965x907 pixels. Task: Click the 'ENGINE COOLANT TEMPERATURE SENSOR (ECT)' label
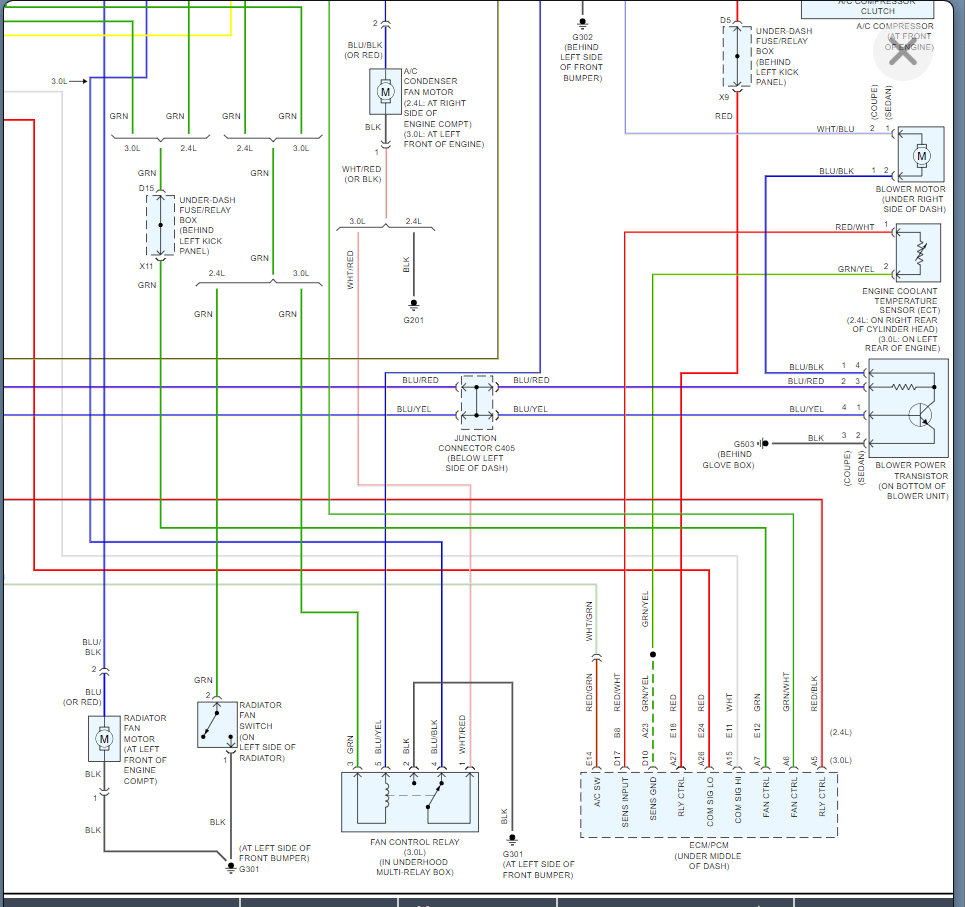pyautogui.click(x=900, y=300)
